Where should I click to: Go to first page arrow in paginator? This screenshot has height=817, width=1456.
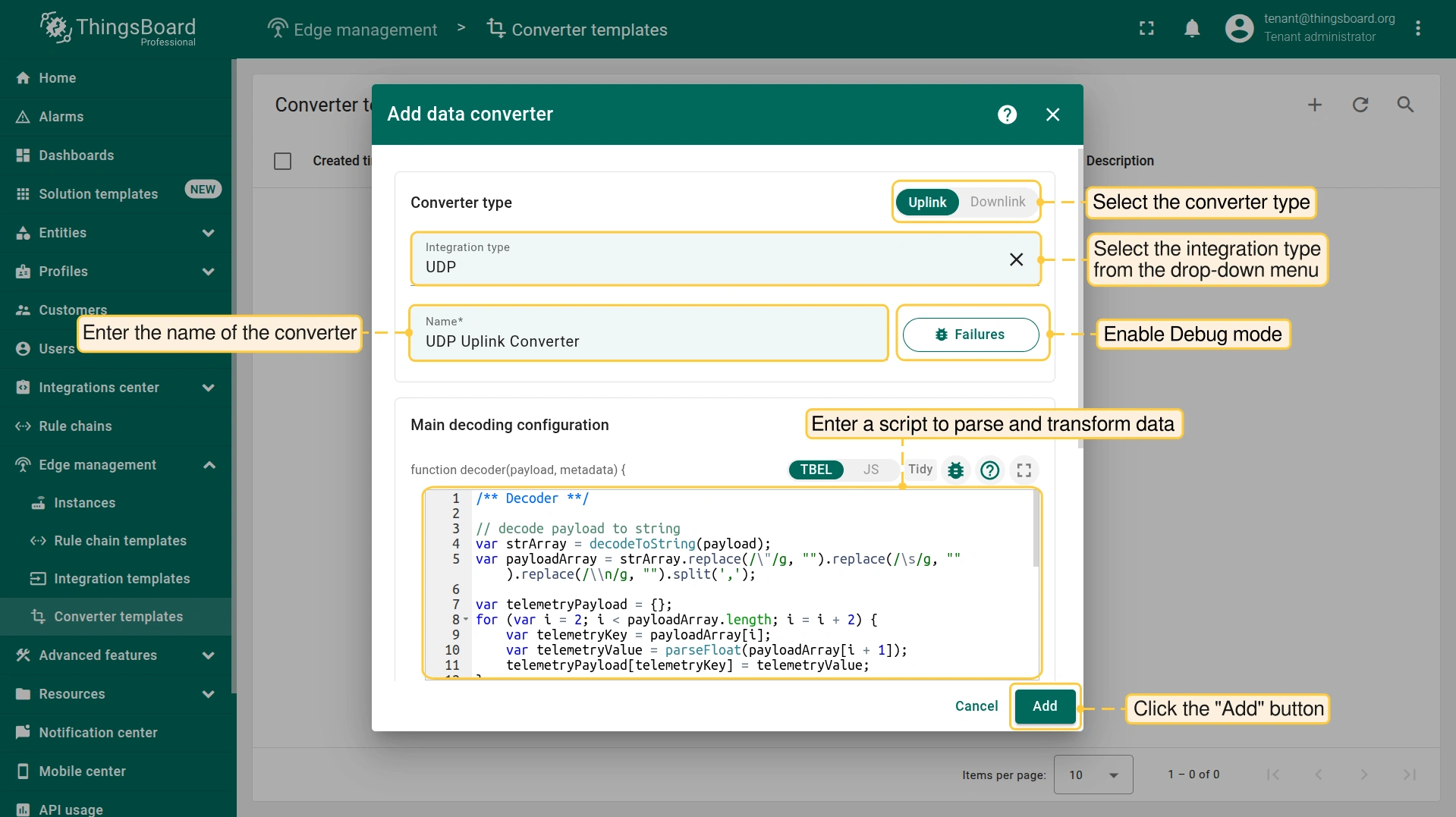point(1273,775)
